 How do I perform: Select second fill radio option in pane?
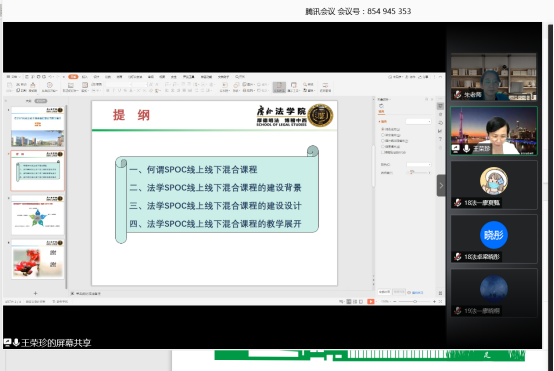coord(383,135)
